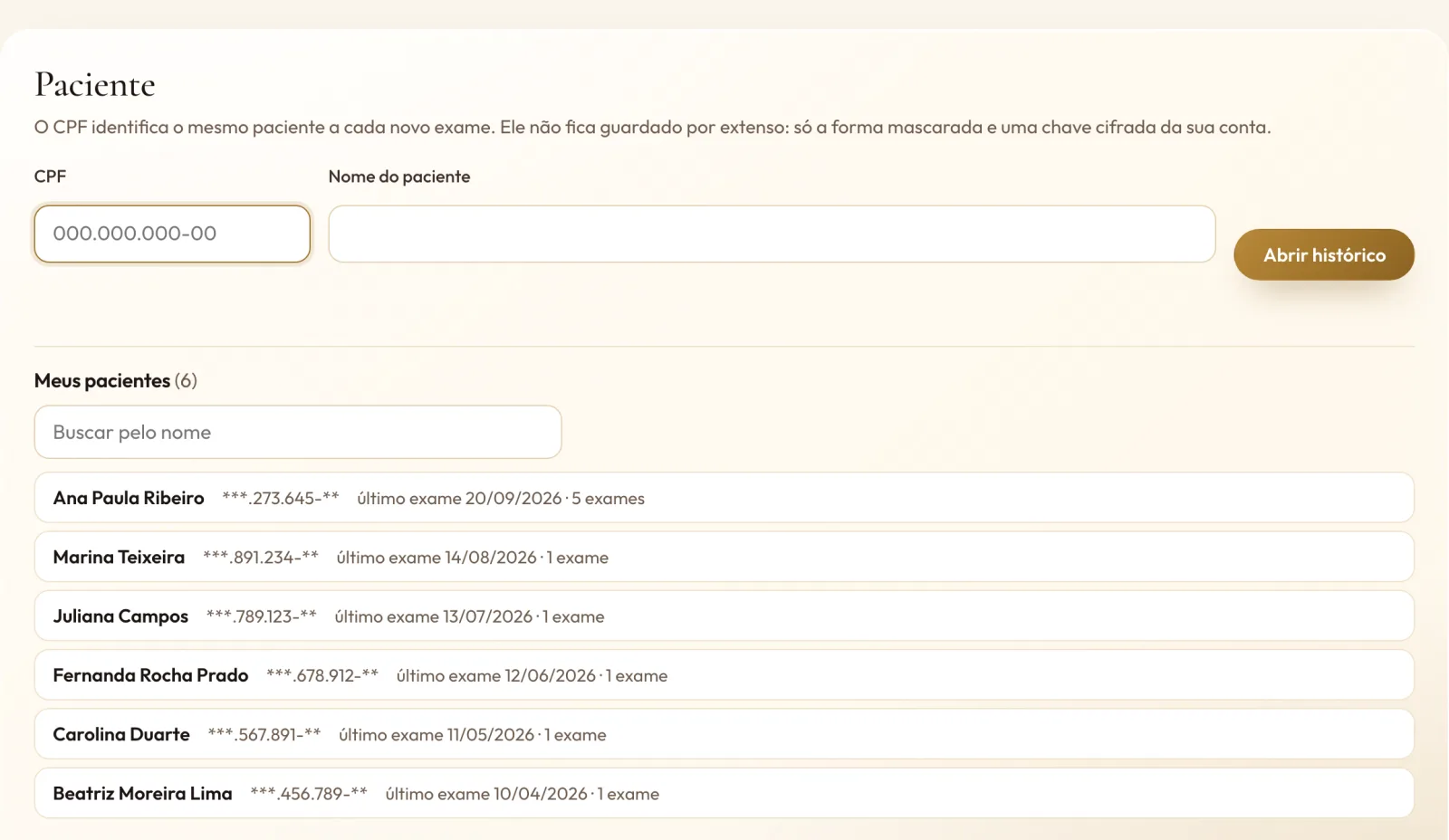Click text último exame 13/07/2026 · 1 exame
The image size is (1449, 840).
pos(469,616)
